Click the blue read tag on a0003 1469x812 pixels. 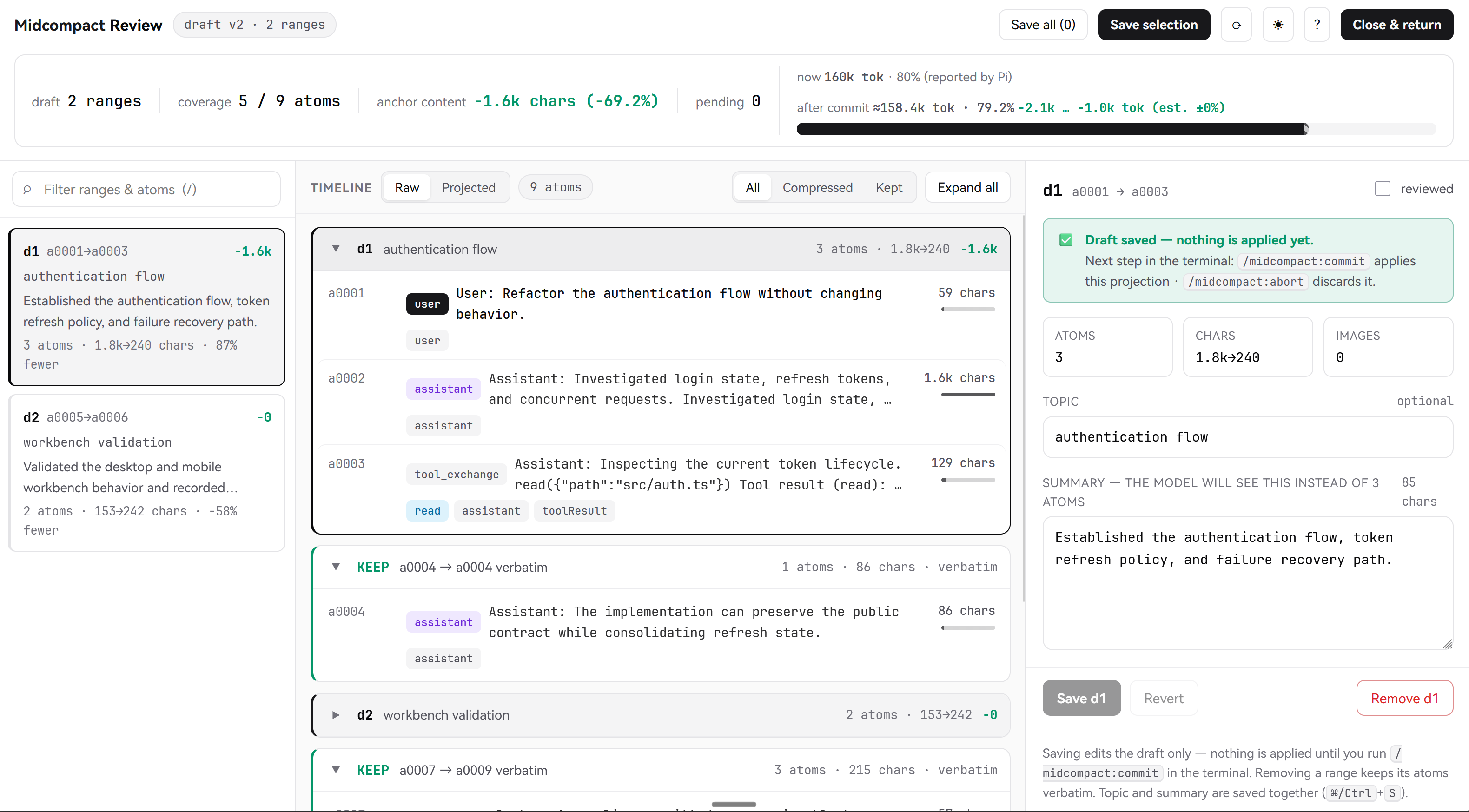pyautogui.click(x=427, y=510)
